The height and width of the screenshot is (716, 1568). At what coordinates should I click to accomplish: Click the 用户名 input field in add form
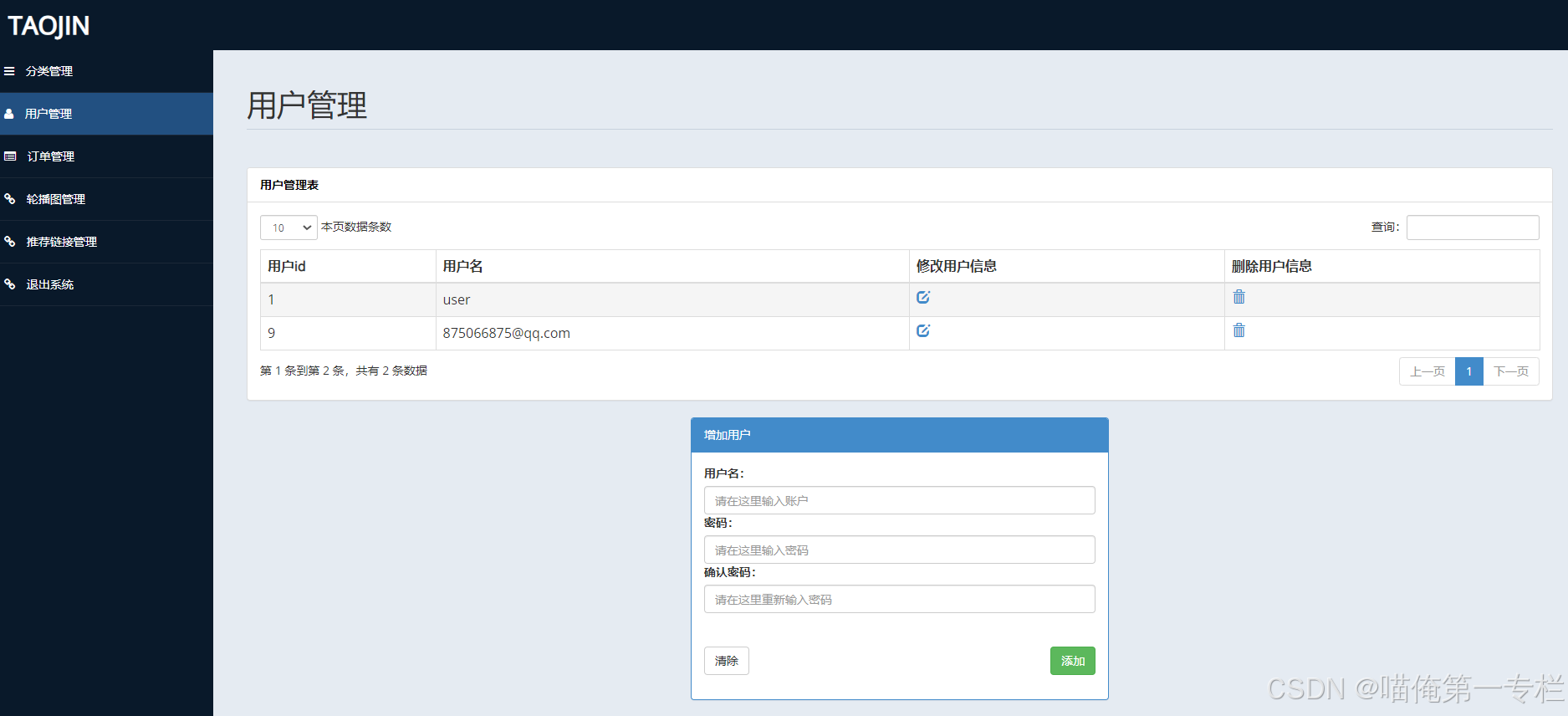[x=900, y=500]
